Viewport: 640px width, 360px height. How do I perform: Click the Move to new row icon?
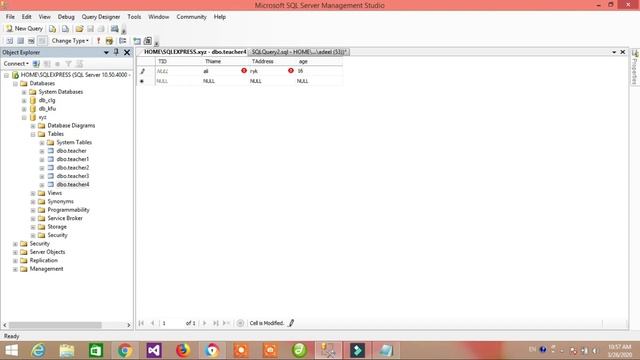pos(226,323)
